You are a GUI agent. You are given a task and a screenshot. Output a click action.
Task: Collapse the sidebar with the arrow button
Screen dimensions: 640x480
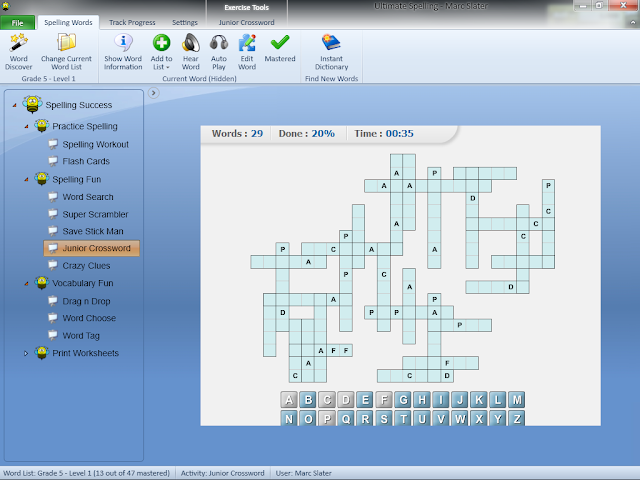(x=153, y=93)
